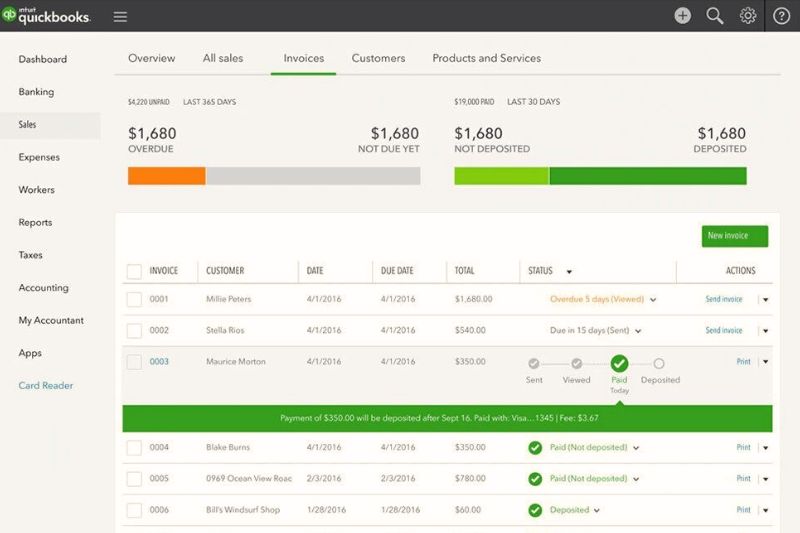800x533 pixels.
Task: Select all invoices with header checkbox
Action: coord(134,271)
